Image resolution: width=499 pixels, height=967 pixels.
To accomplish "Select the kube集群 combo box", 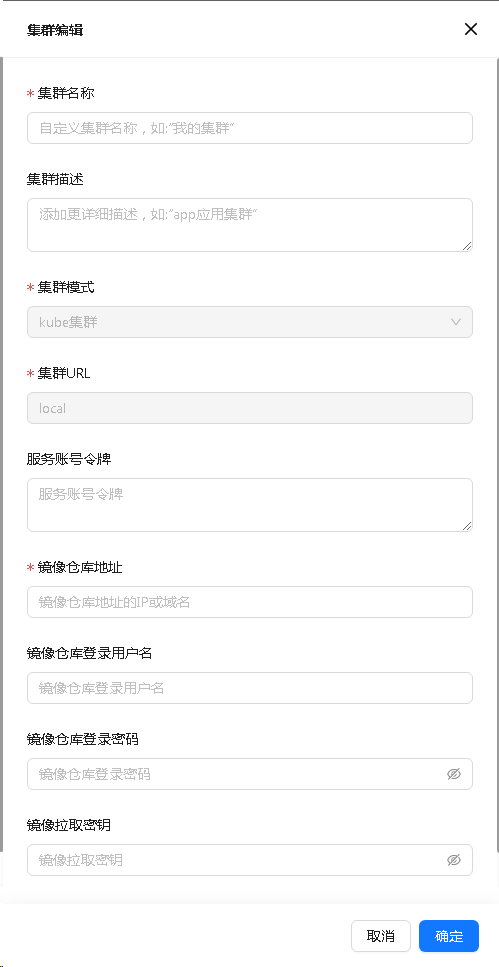I will point(250,322).
